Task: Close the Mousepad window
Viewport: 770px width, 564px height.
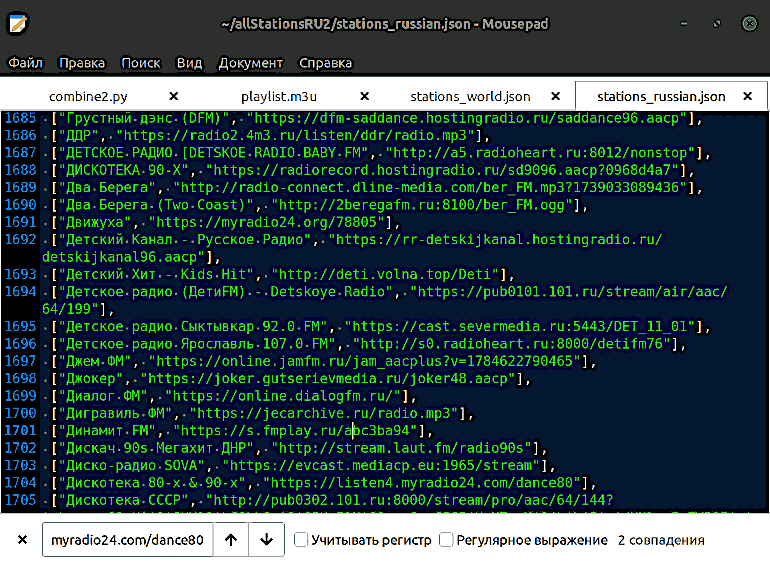Action: pyautogui.click(x=749, y=24)
